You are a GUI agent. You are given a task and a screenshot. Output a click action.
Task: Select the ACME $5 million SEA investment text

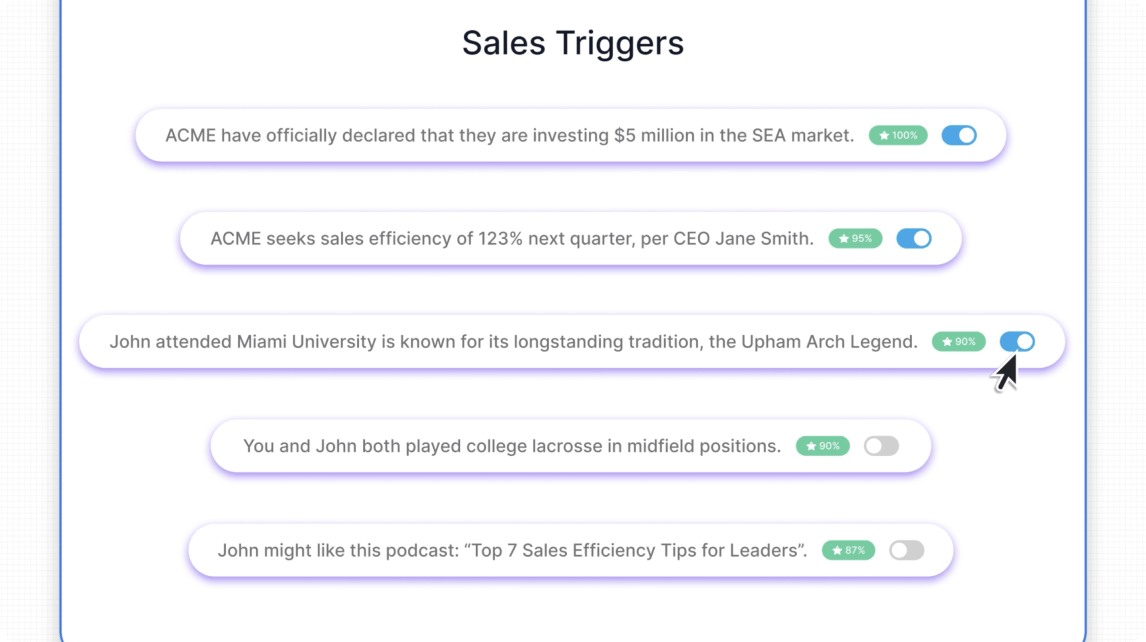(509, 135)
